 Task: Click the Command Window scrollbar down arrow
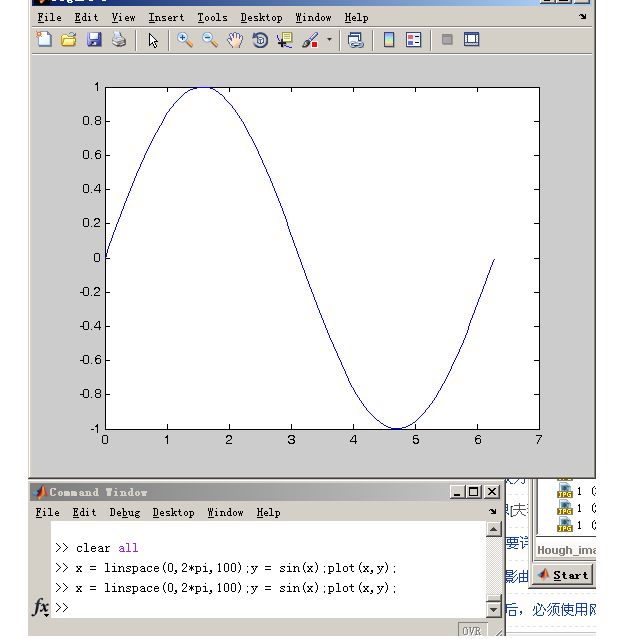pyautogui.click(x=493, y=609)
